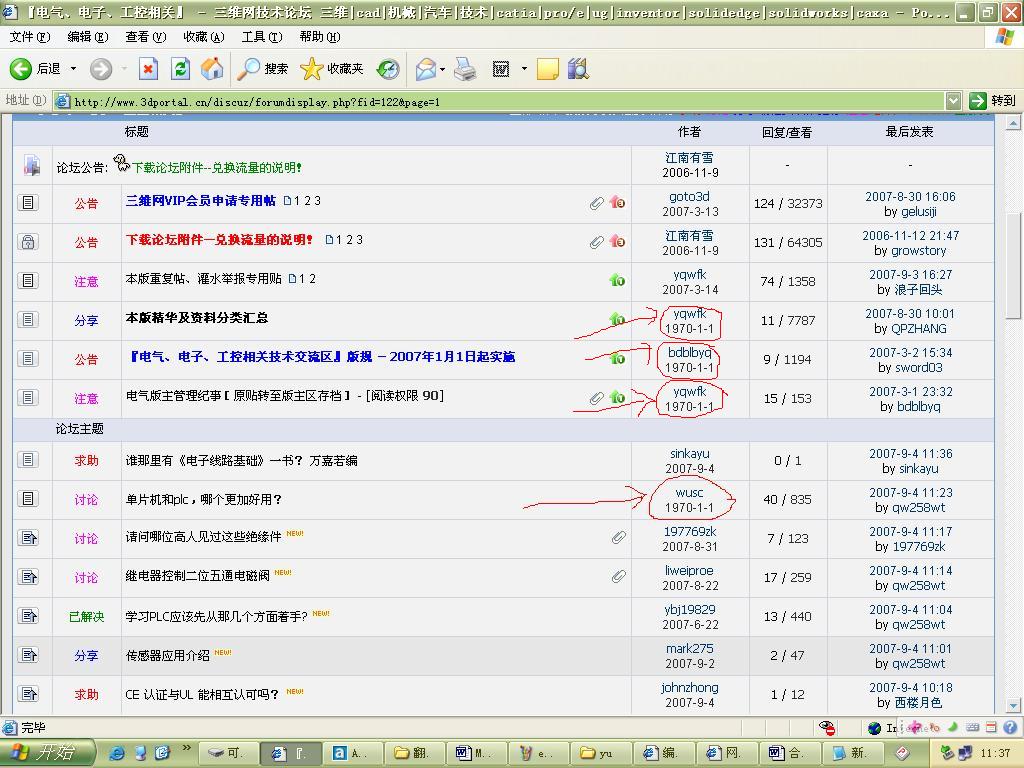Click the Refresh icon in the toolbar
The height and width of the screenshot is (768, 1024).
[x=180, y=70]
